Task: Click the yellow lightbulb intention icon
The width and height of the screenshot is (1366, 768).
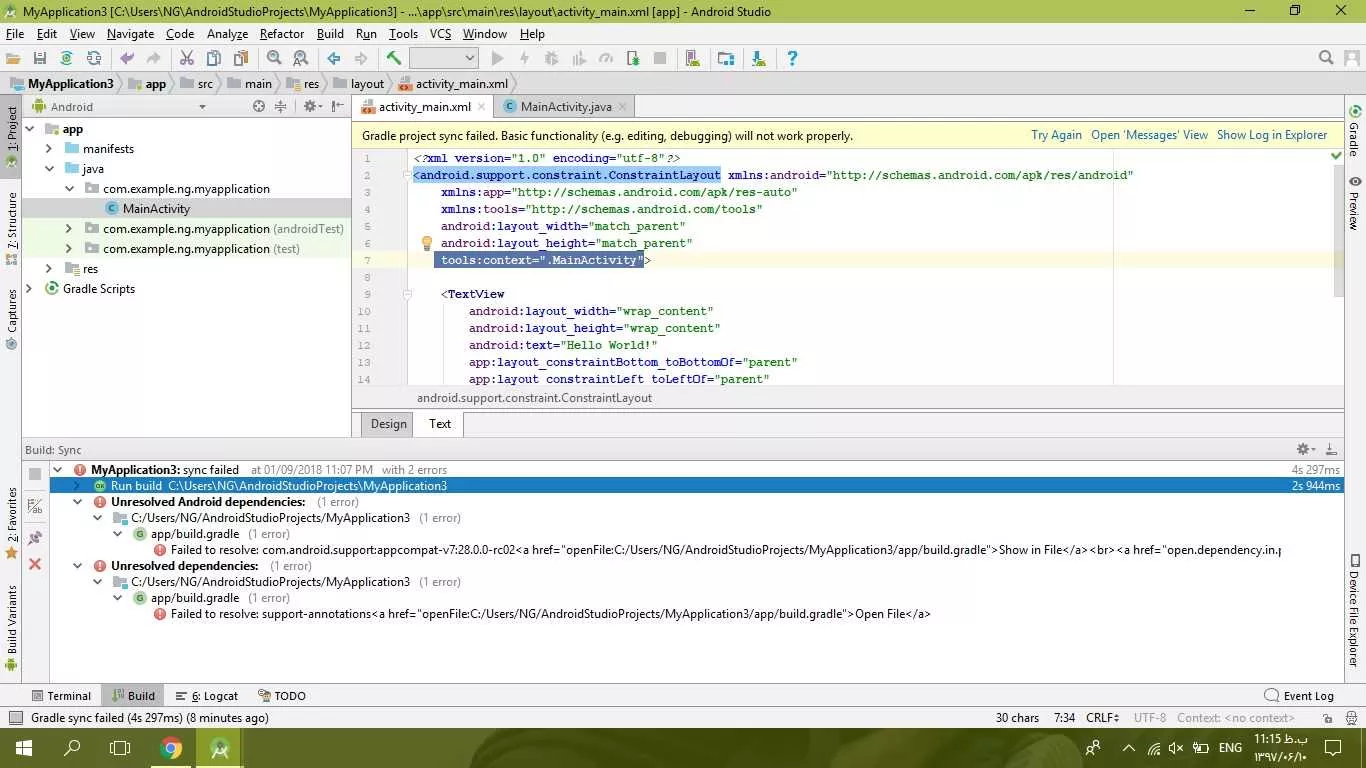Action: pyautogui.click(x=426, y=243)
